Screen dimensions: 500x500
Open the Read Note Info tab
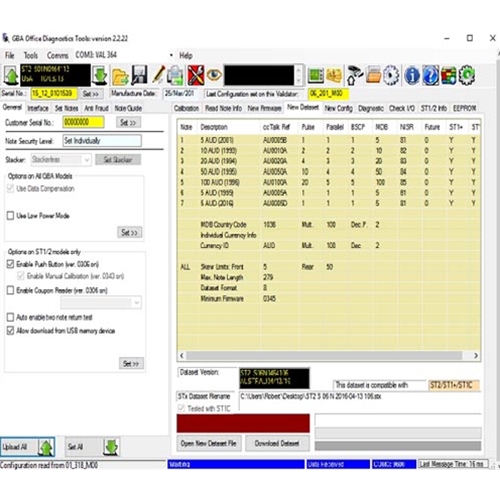coord(223,108)
